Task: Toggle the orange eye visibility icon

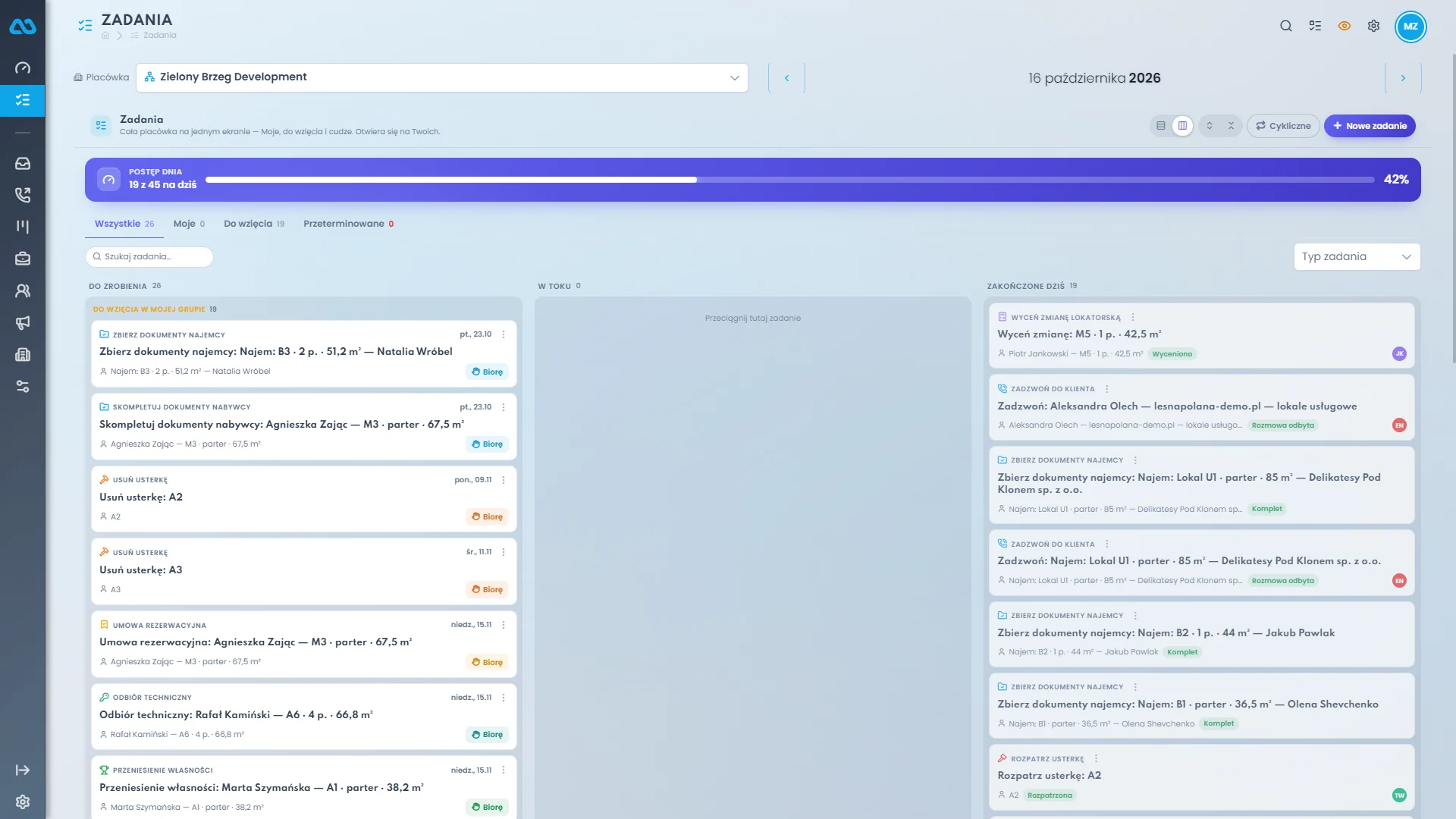Action: tap(1345, 26)
